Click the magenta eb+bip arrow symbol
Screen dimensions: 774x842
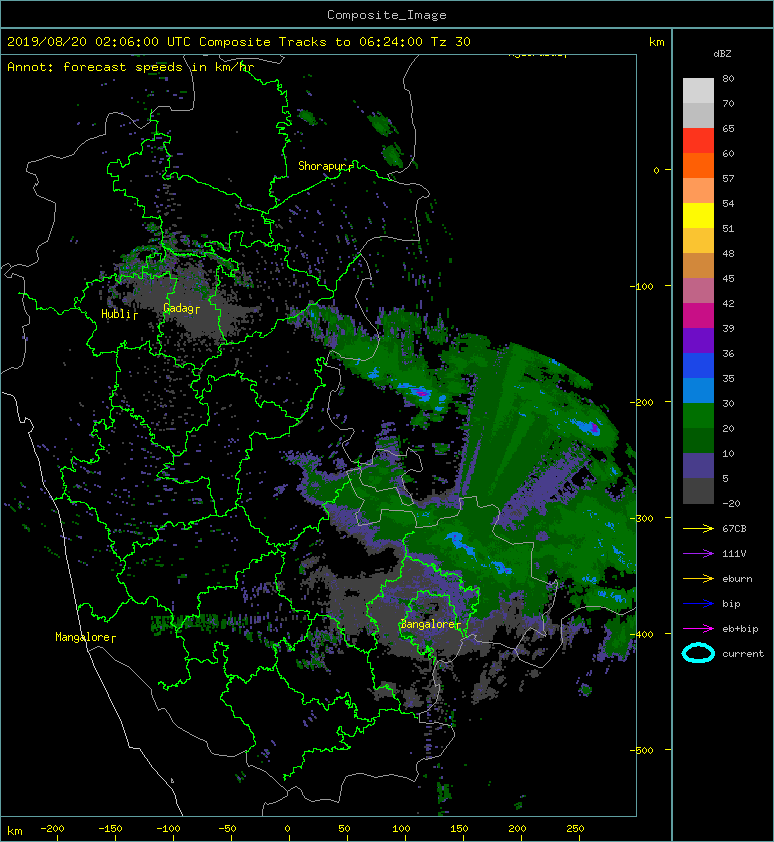(698, 629)
